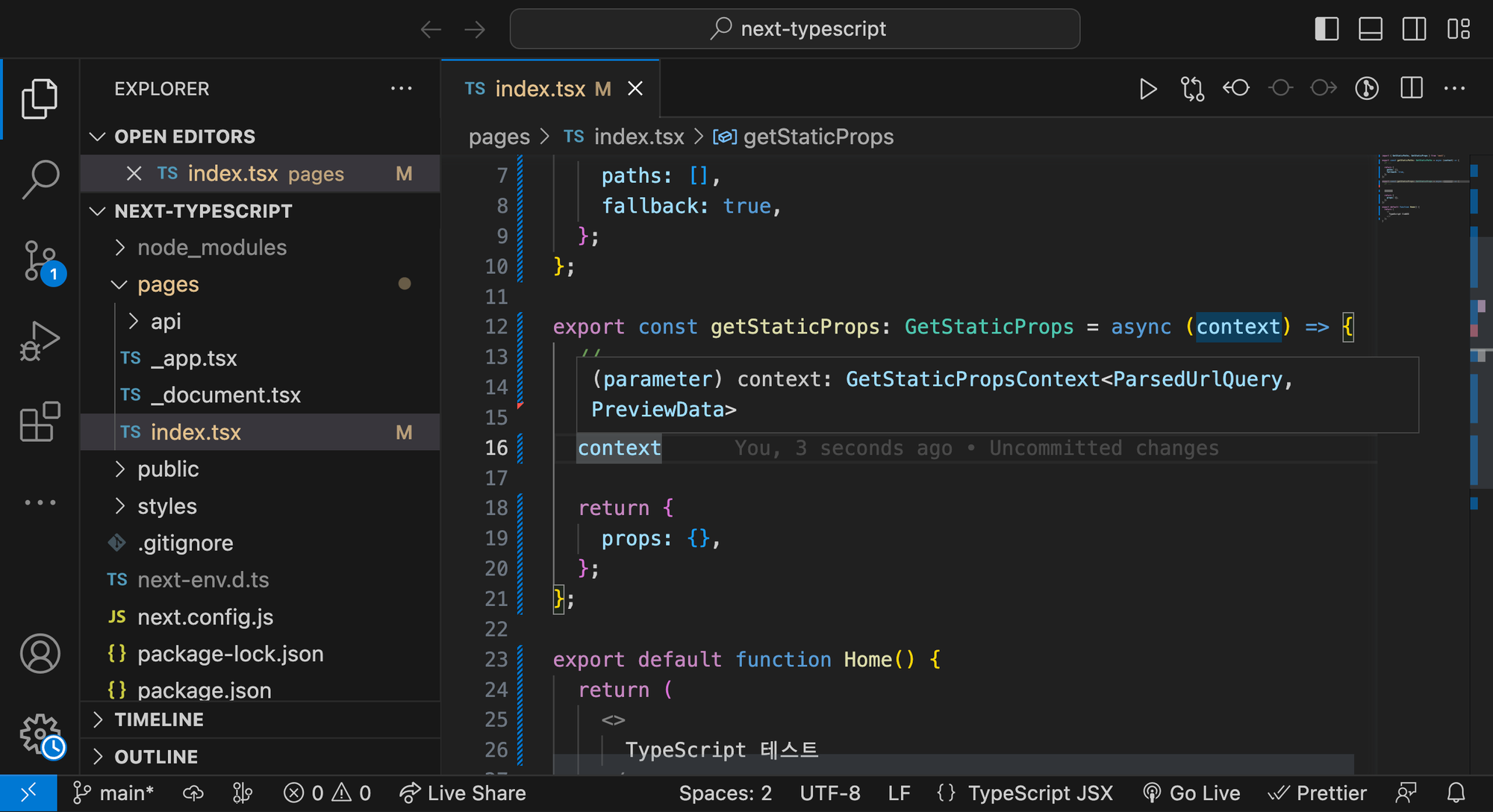Toggle the primary sidebar visibility
This screenshot has width=1493, height=812.
pos(1327,28)
